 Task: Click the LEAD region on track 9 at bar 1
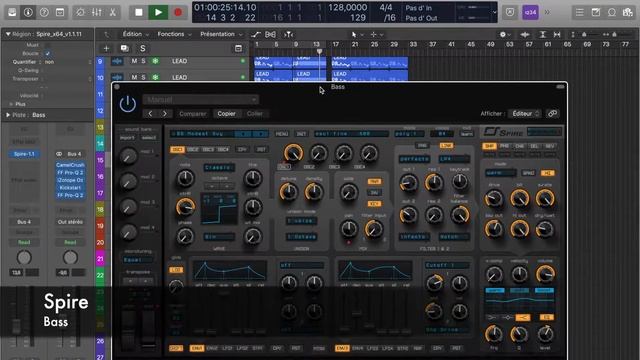click(x=273, y=62)
